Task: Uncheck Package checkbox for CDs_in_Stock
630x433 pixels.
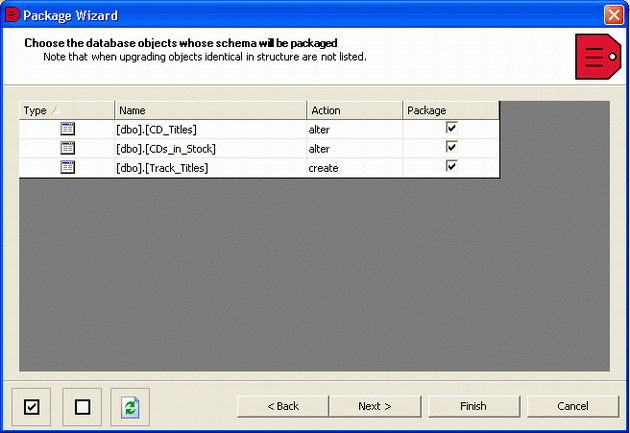Action: [x=451, y=147]
